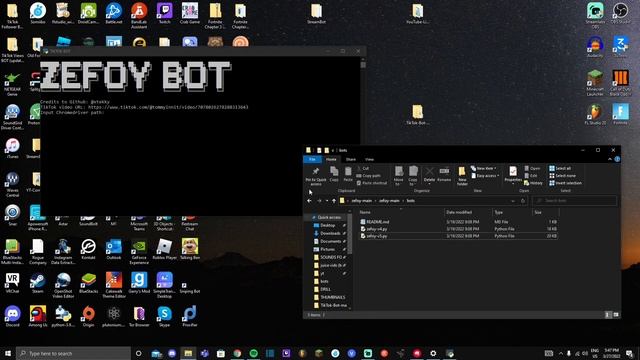Open the Among Us desktop shortcut
Viewport: 640px width, 360px height.
point(38,316)
